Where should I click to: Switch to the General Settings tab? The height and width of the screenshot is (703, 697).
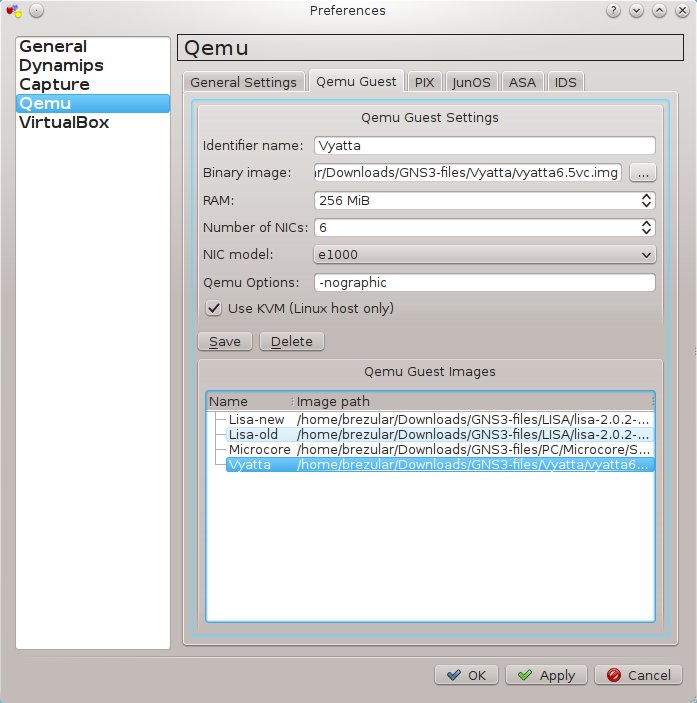coord(243,82)
